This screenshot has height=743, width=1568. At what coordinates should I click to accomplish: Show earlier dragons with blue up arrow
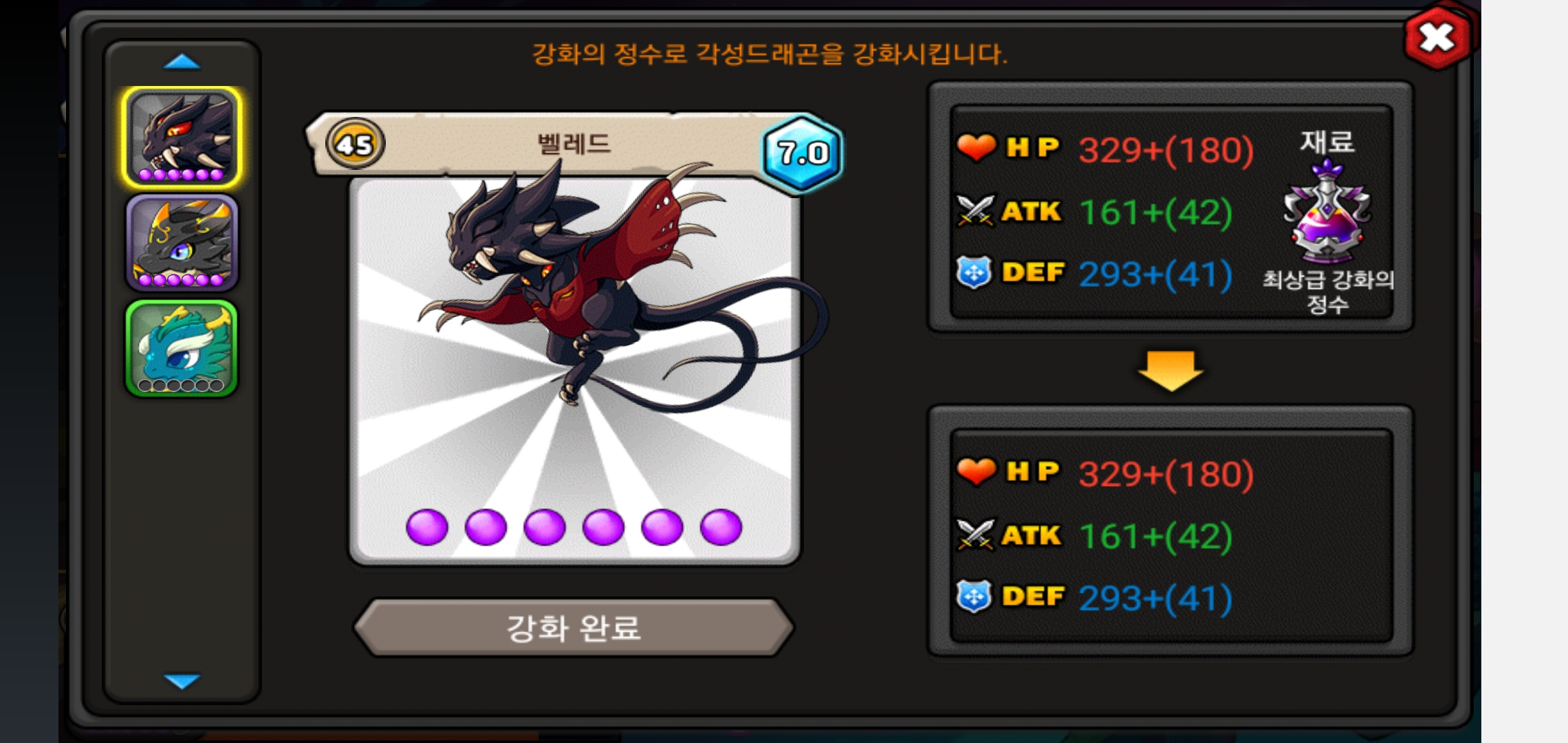coord(182,63)
